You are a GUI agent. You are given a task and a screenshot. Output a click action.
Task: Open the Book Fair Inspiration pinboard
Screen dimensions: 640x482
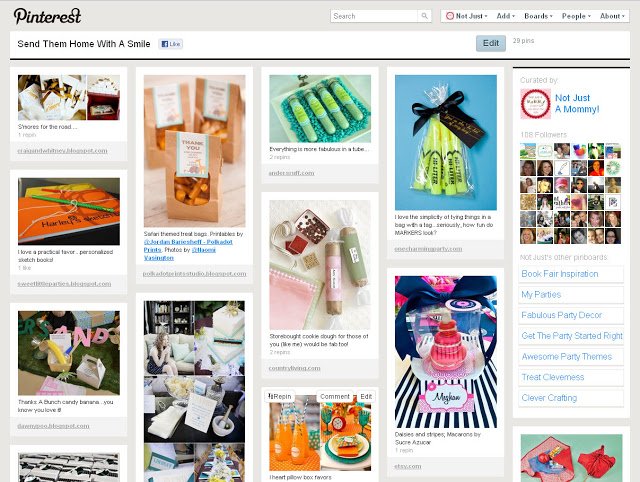point(571,274)
